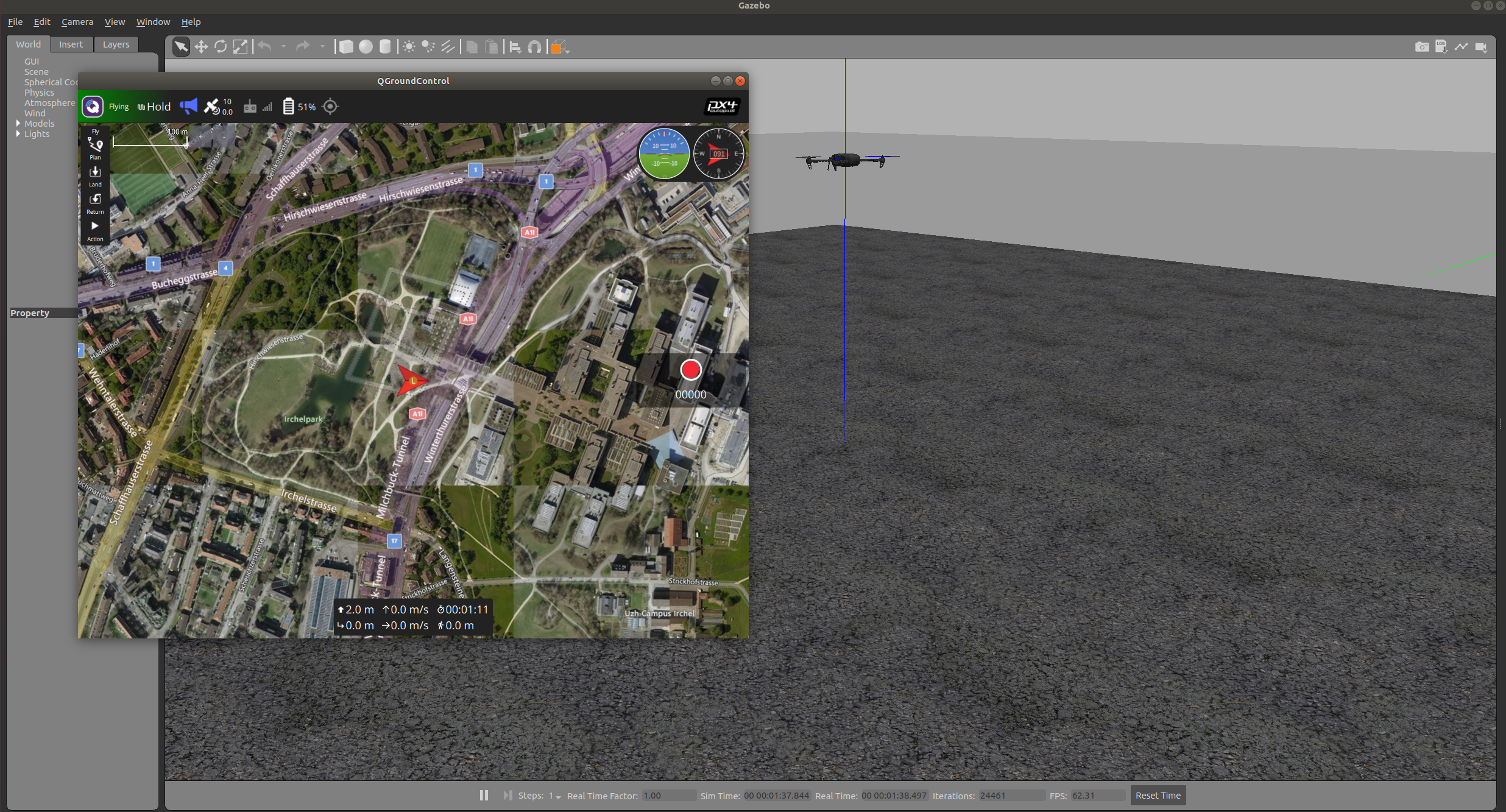Expand the Lights tree item
The height and width of the screenshot is (812, 1506).
tap(18, 133)
